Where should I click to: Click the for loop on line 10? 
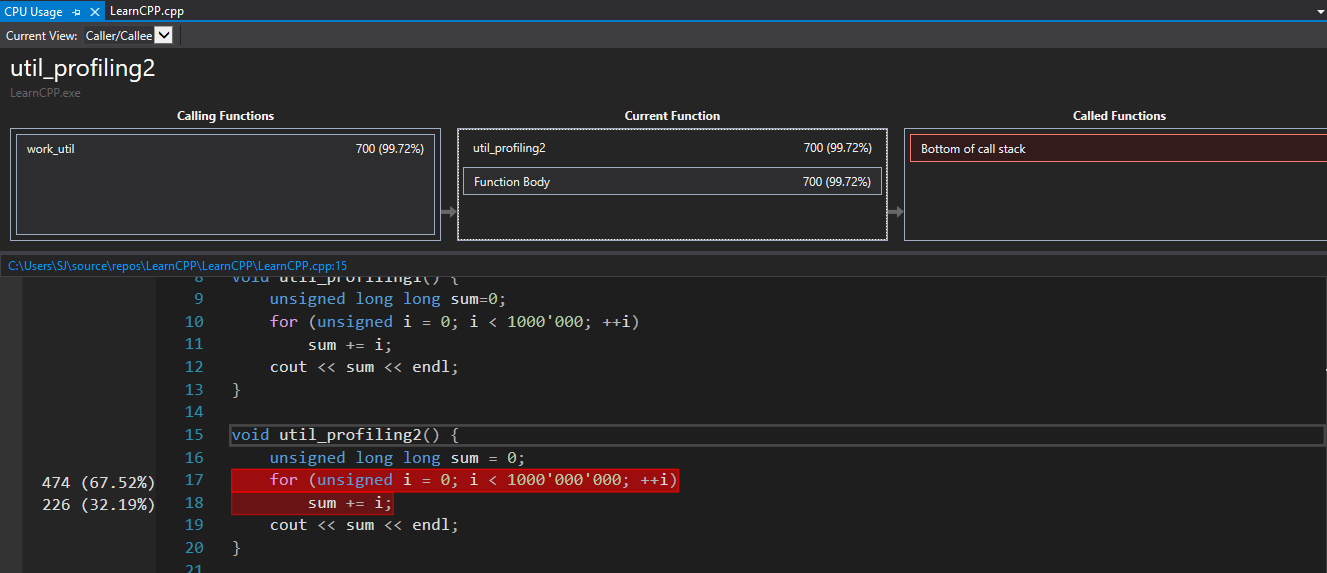point(454,322)
